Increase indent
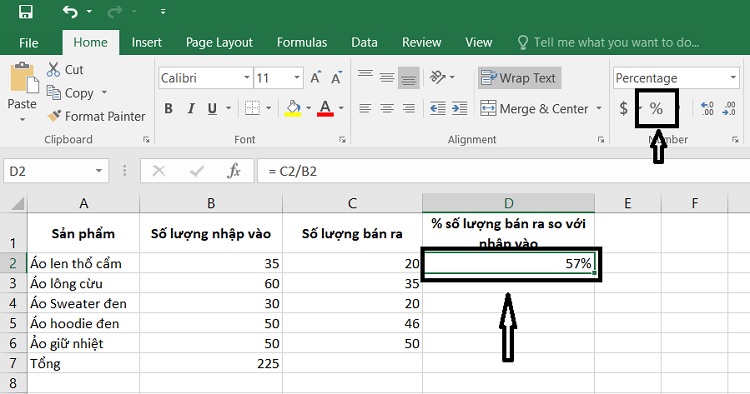The height and width of the screenshot is (394, 750). (x=459, y=109)
